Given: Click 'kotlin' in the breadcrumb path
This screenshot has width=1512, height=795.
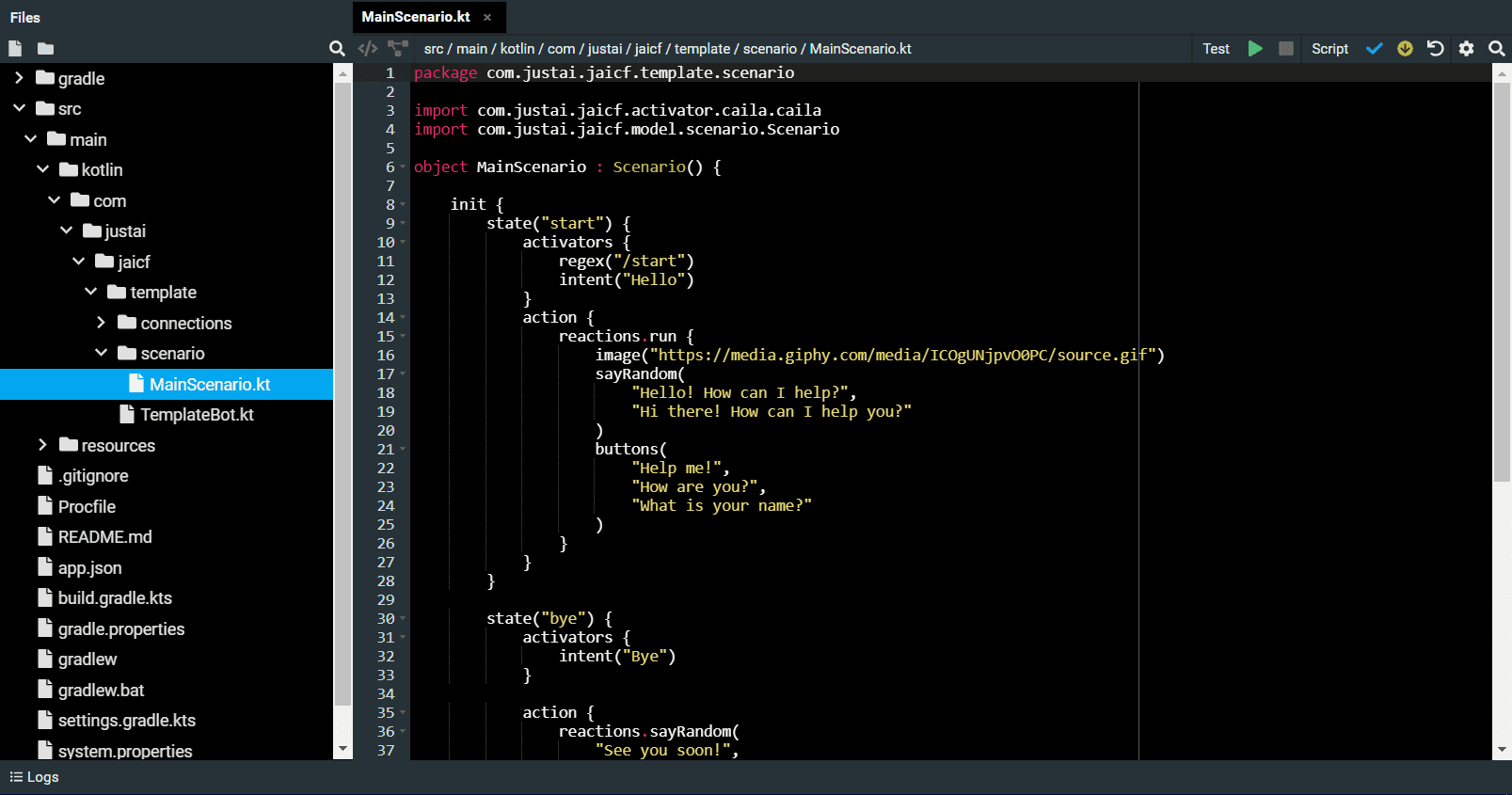Looking at the screenshot, I should click(517, 49).
